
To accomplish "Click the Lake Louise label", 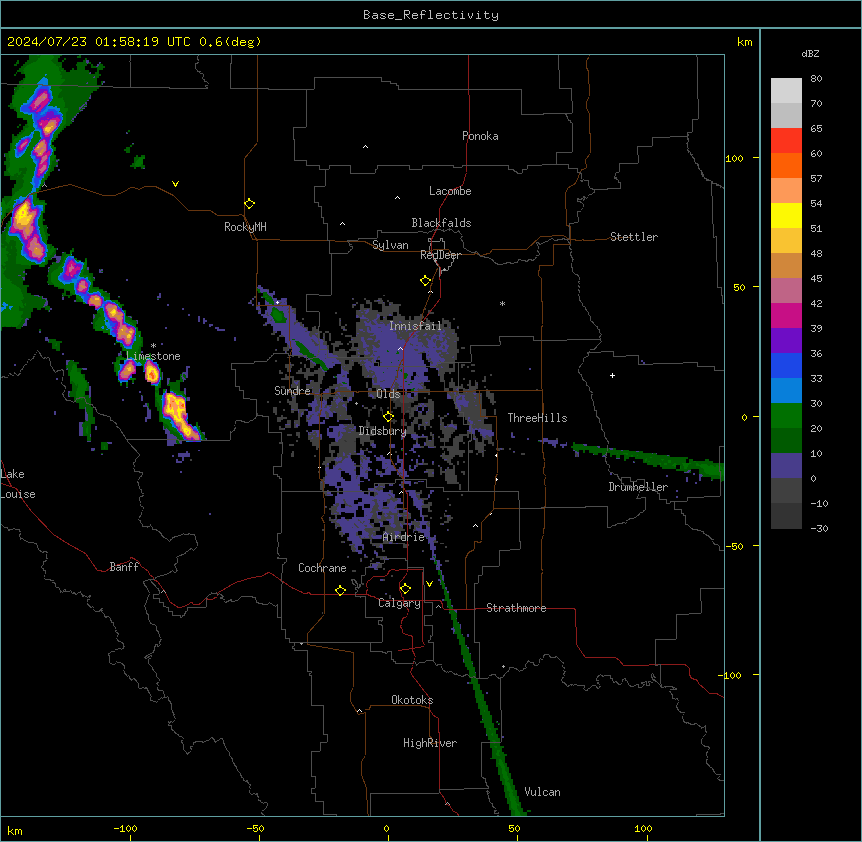I will tap(18, 484).
